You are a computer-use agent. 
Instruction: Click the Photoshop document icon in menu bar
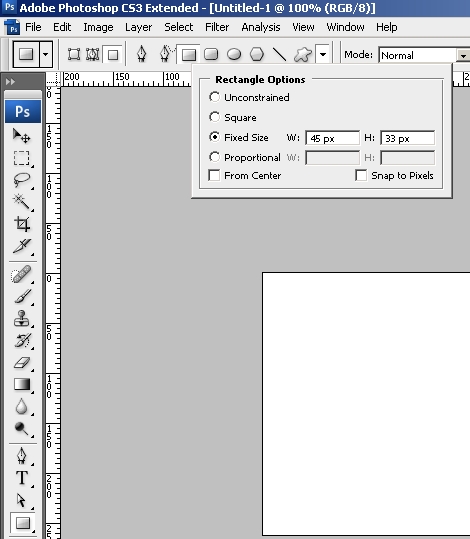point(12,27)
